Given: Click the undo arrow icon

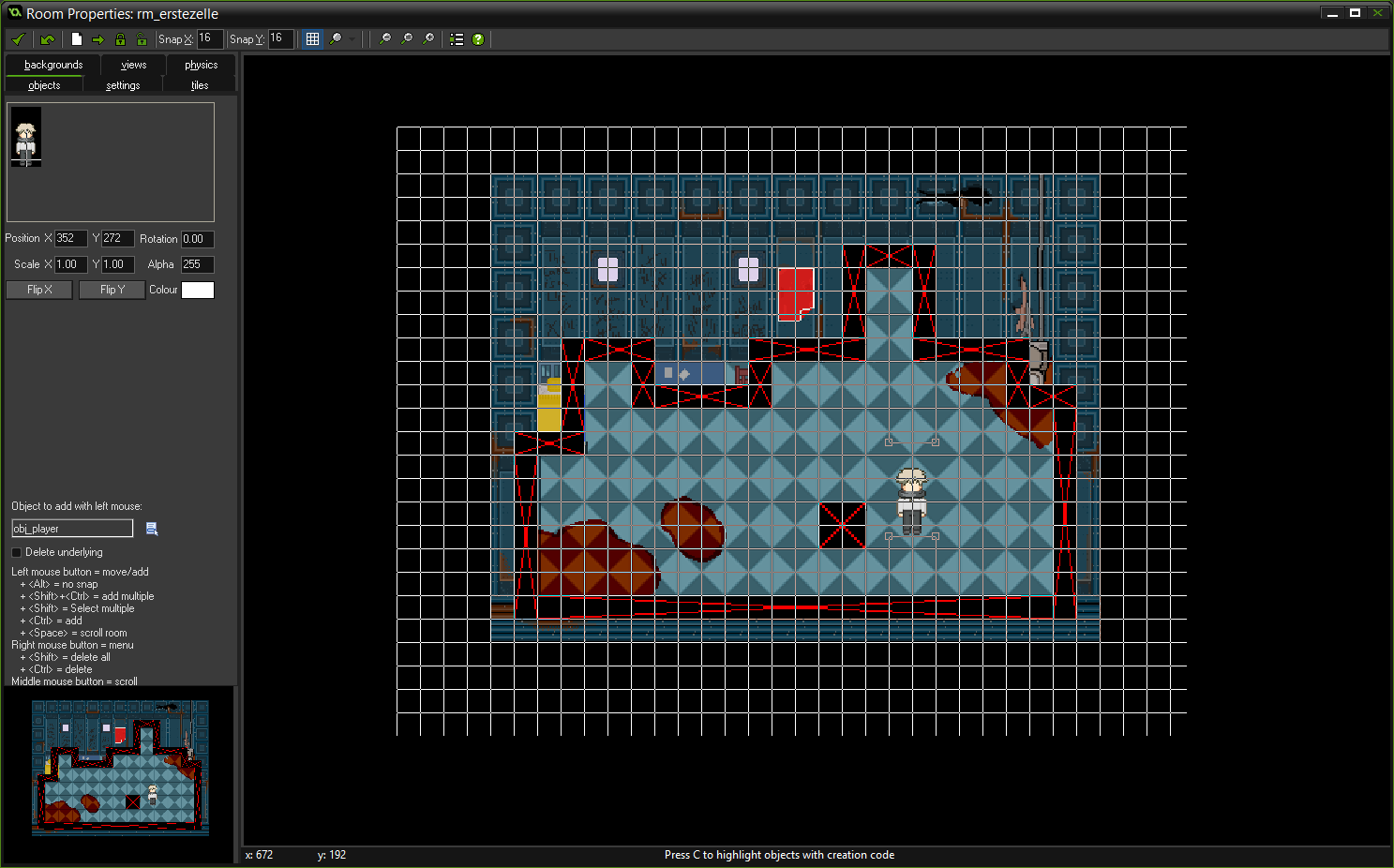Looking at the screenshot, I should [x=47, y=39].
